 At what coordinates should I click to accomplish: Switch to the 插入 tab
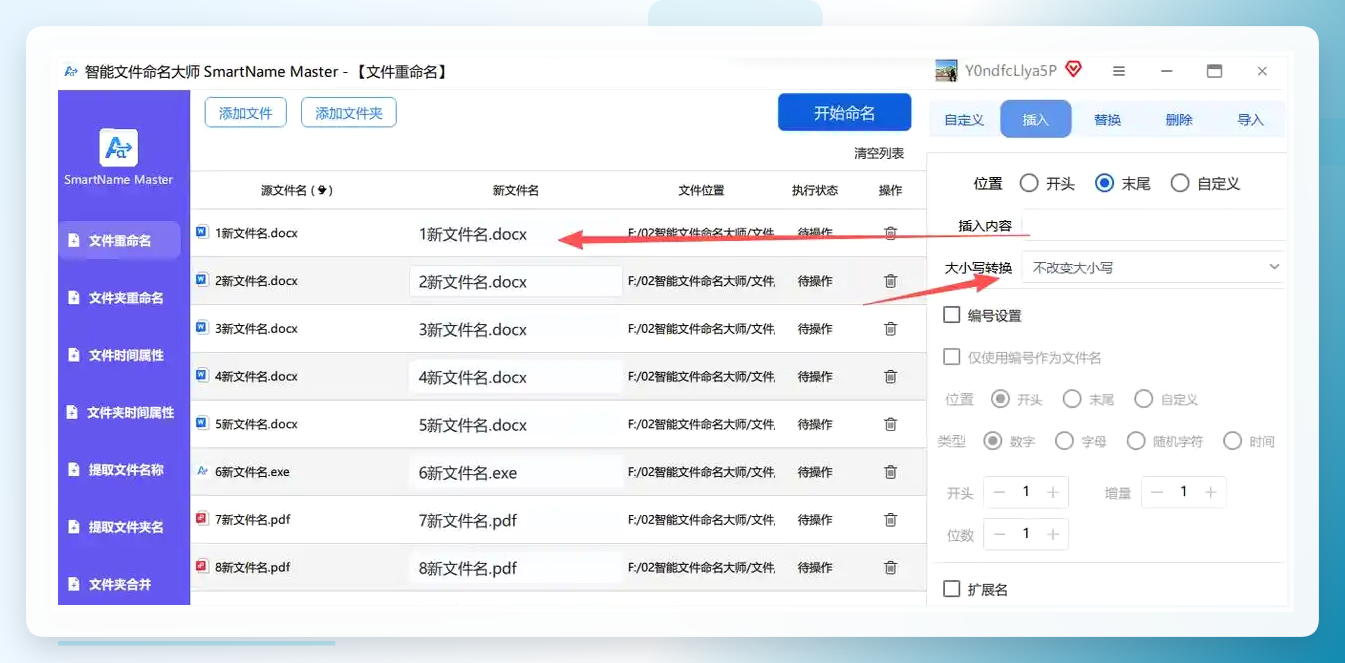[1036, 119]
